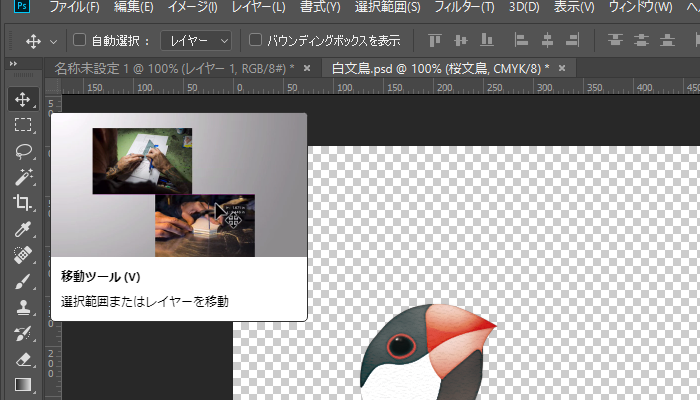
Task: Enable the 自動選択 checkbox
Action: point(79,40)
